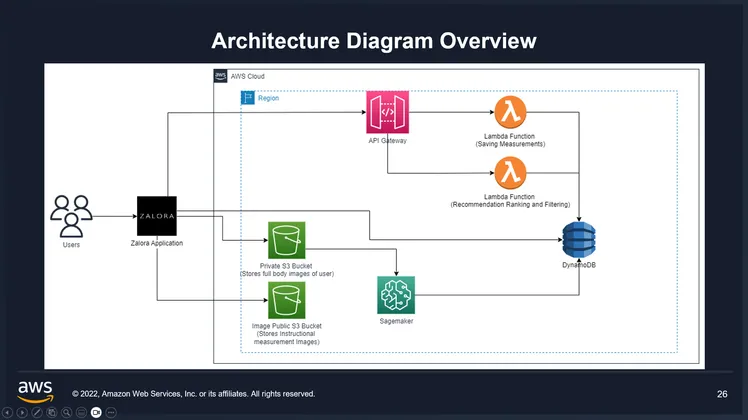748x420 pixels.
Task: Select the black ZALORA application logo
Action: point(157,216)
